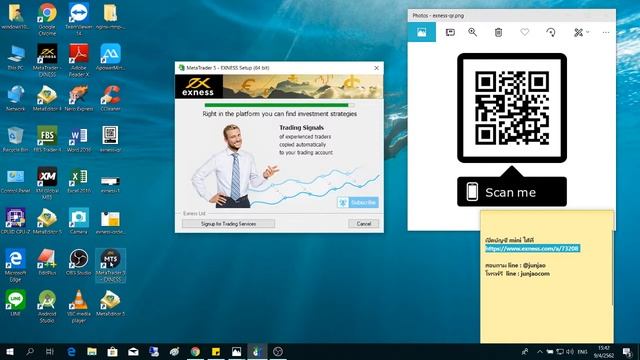Screen dimensions: 640x360
Task: Select the Adobe Reader X desktop icon
Action: pyautogui.click(x=79, y=60)
